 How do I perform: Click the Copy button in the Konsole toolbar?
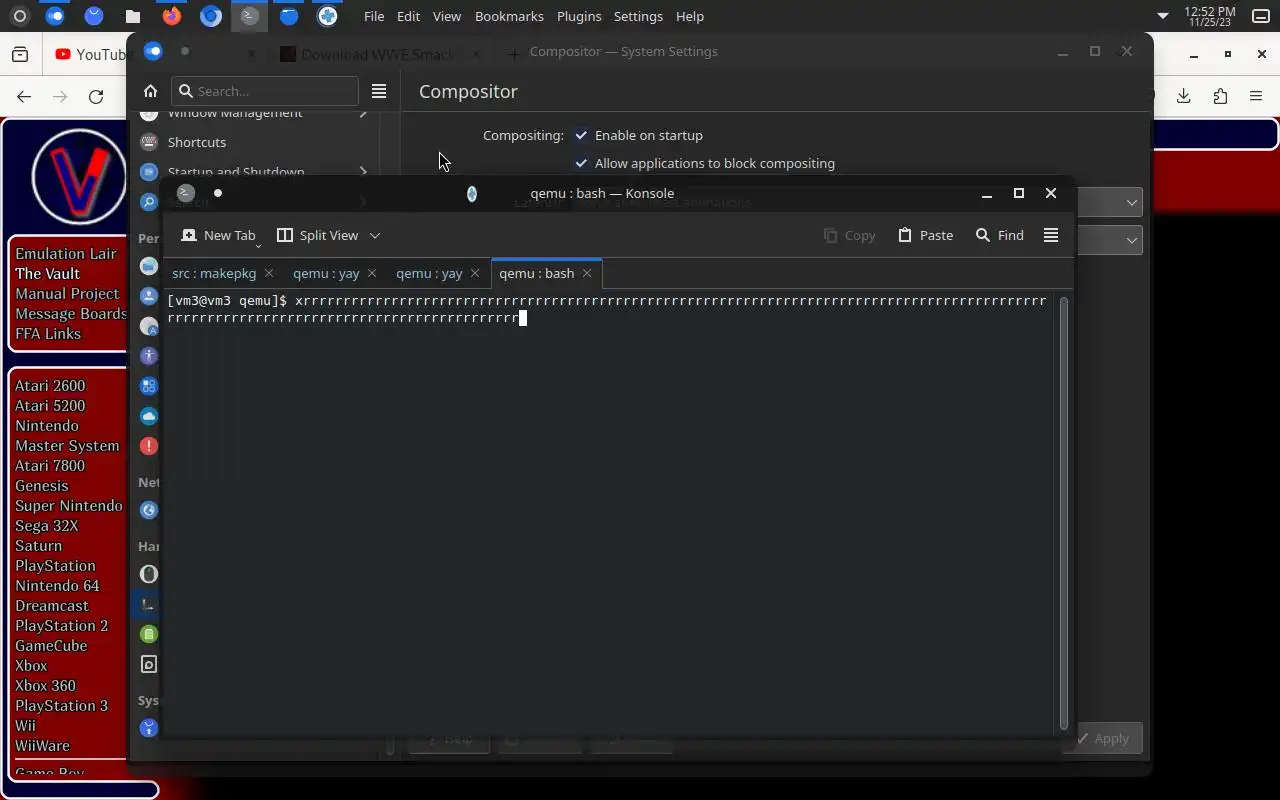pyautogui.click(x=849, y=235)
